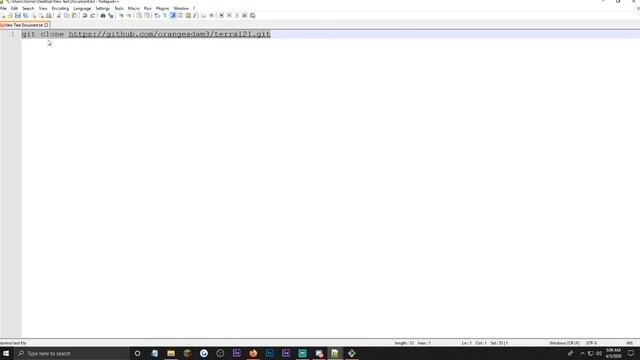The width and height of the screenshot is (640, 360).
Task: Open File Explorer from the taskbar
Action: point(171,353)
